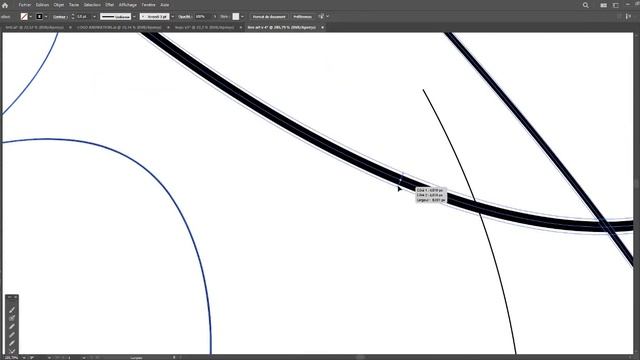Open the Objet menu

[x=59, y=5]
